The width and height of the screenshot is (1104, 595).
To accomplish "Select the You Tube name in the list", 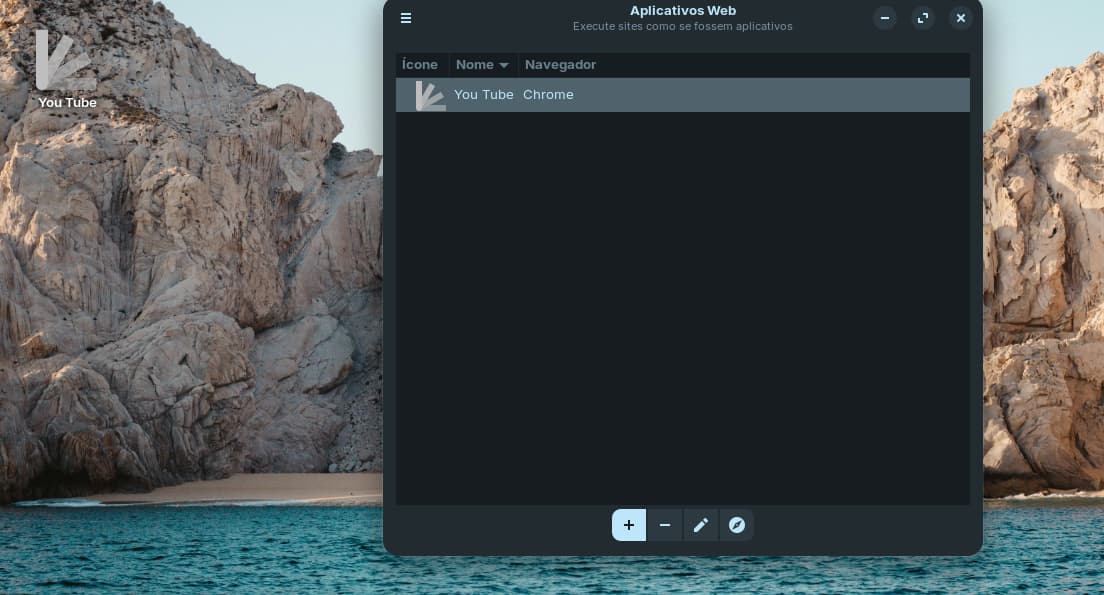I will tap(483, 95).
